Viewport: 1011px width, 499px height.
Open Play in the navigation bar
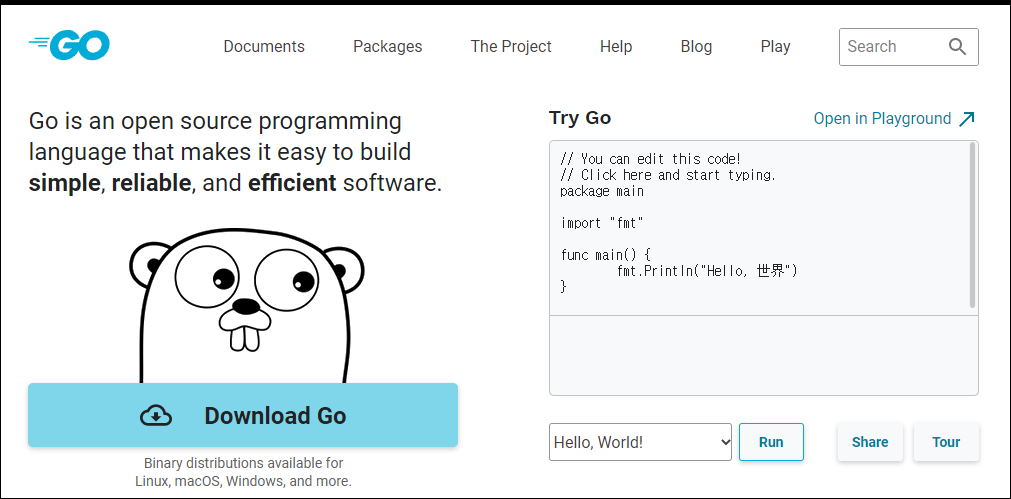pos(775,46)
